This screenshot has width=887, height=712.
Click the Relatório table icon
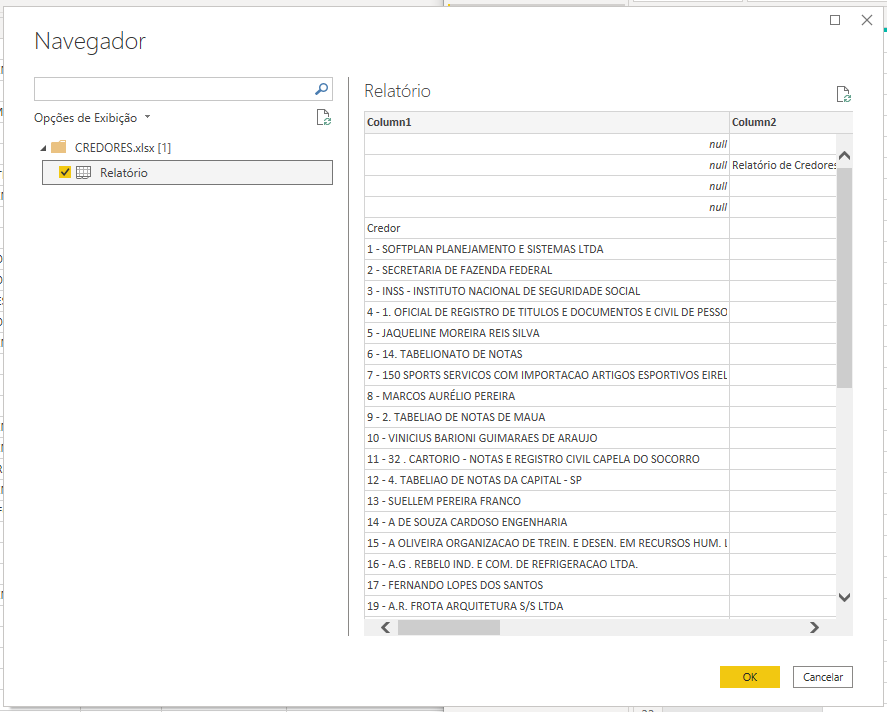tap(84, 172)
